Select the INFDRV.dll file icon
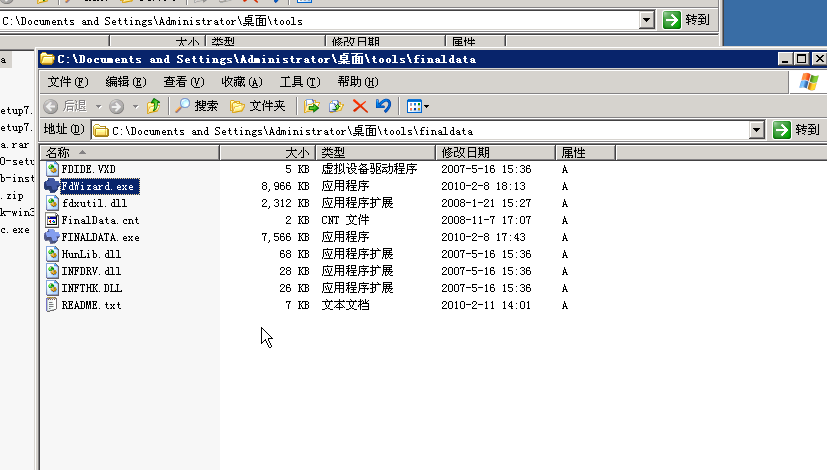 click(52, 271)
